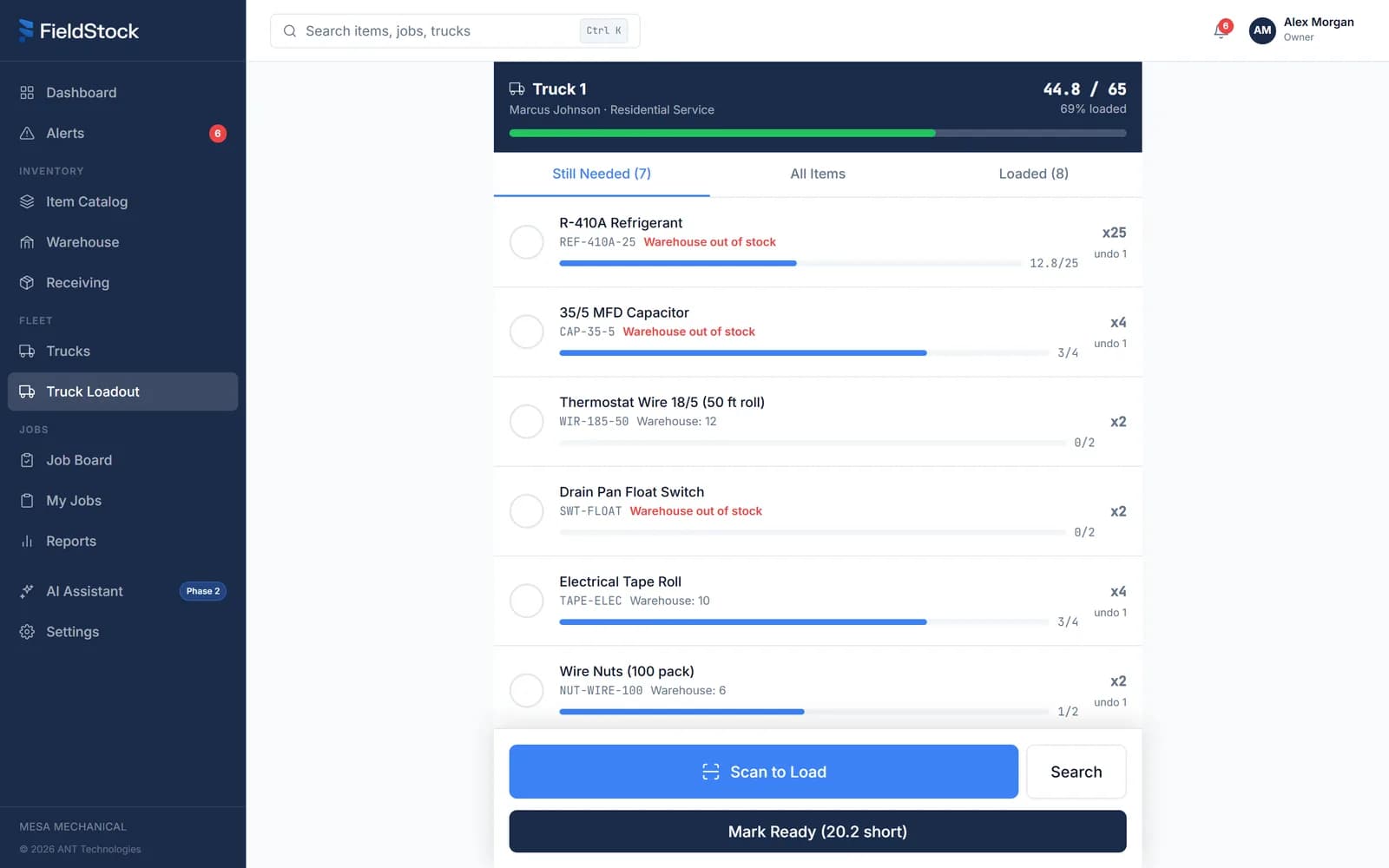Undo 1 for 35/5 MFD Capacitor
Image resolution: width=1389 pixels, height=868 pixels.
[1109, 344]
